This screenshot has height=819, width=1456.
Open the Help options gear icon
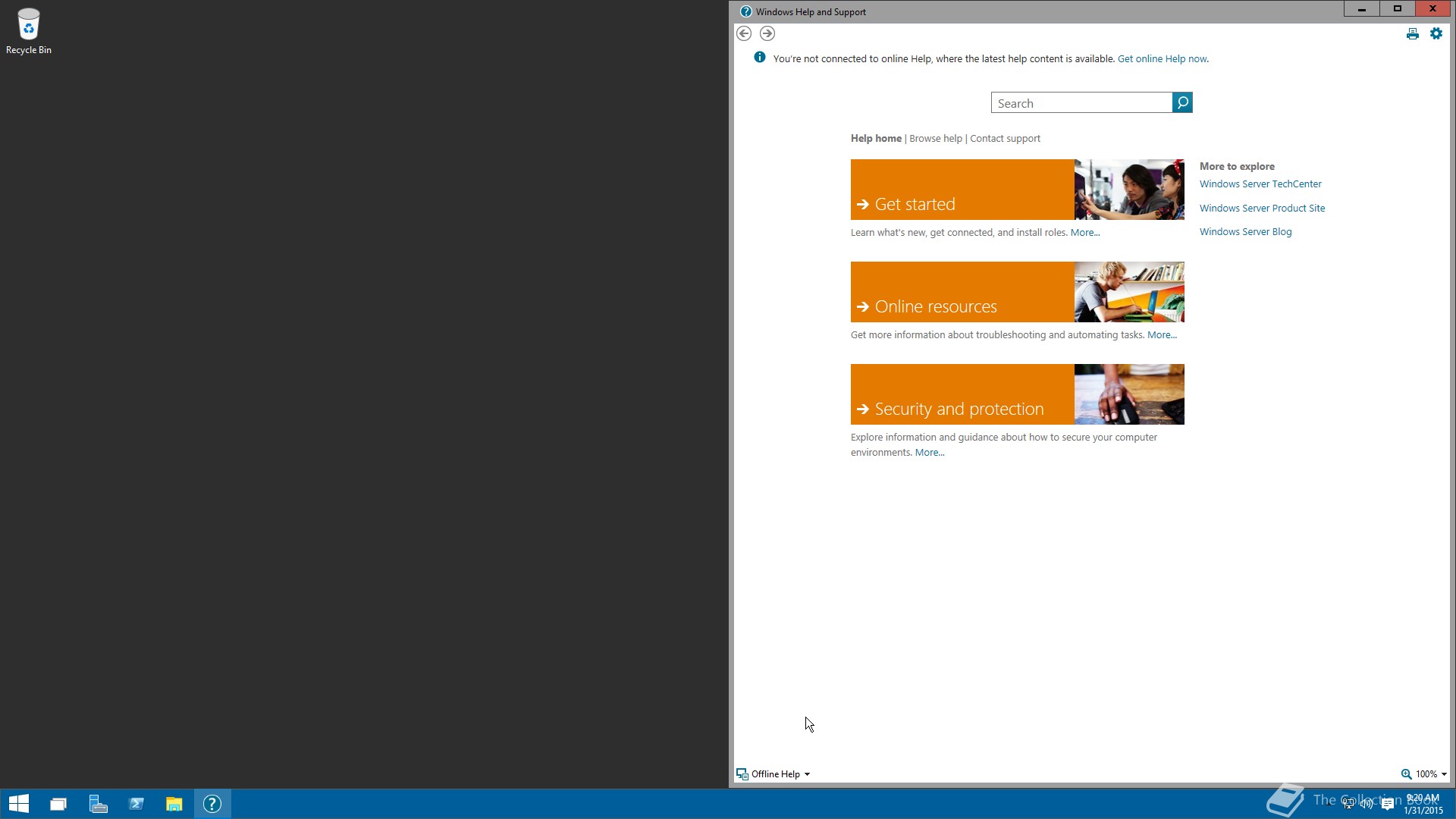[x=1436, y=33]
